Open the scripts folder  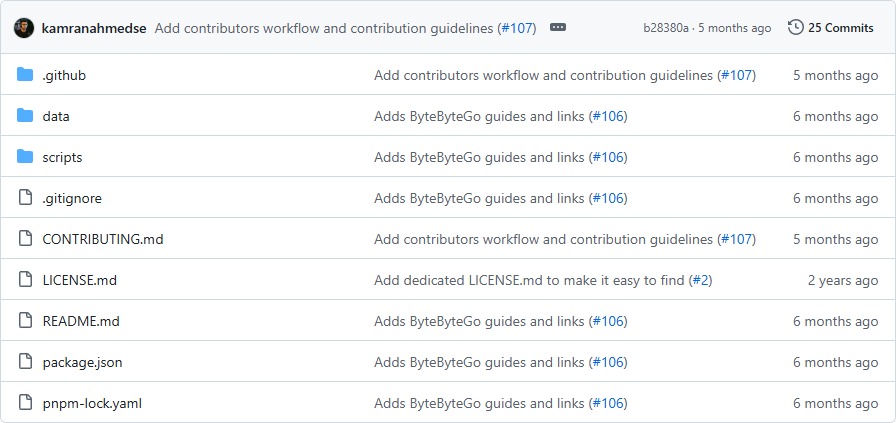62,157
